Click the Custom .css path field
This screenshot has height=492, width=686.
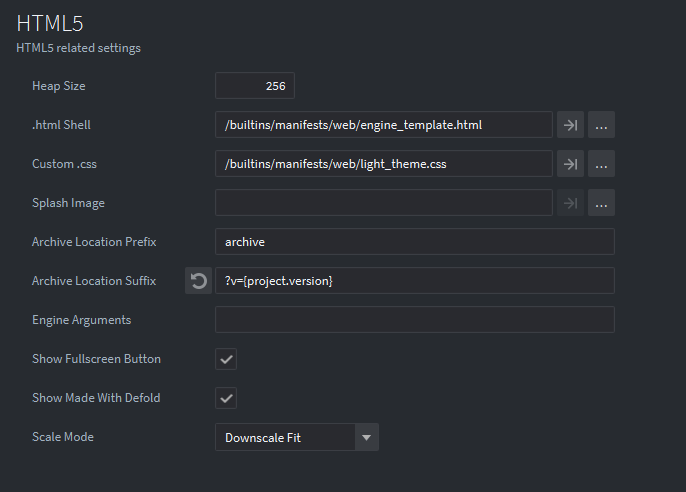(384, 164)
